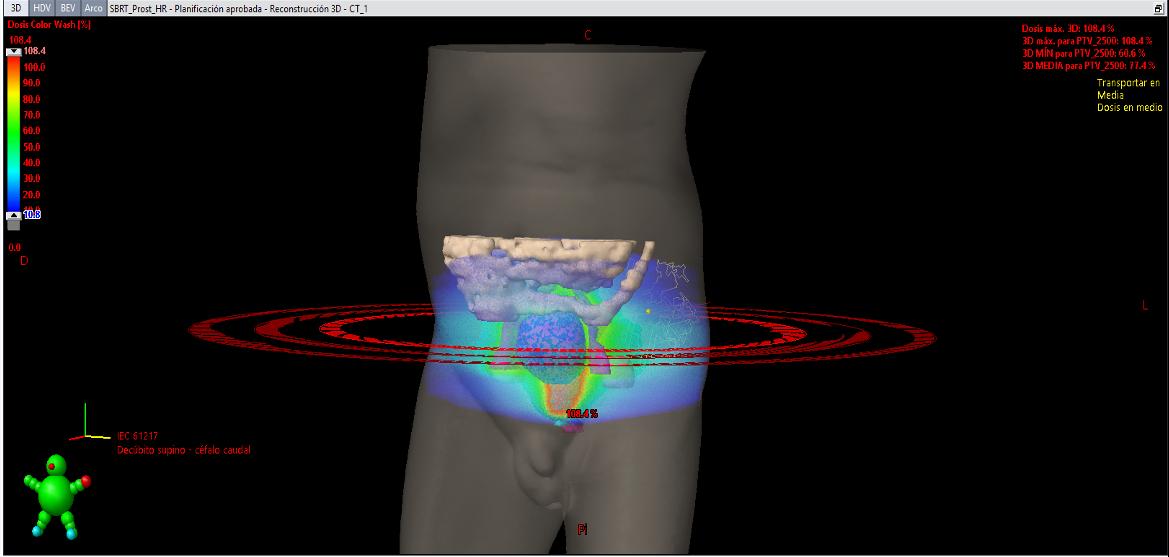Open the BEV tab
Screen dimensions: 1169x557
tap(68, 8)
